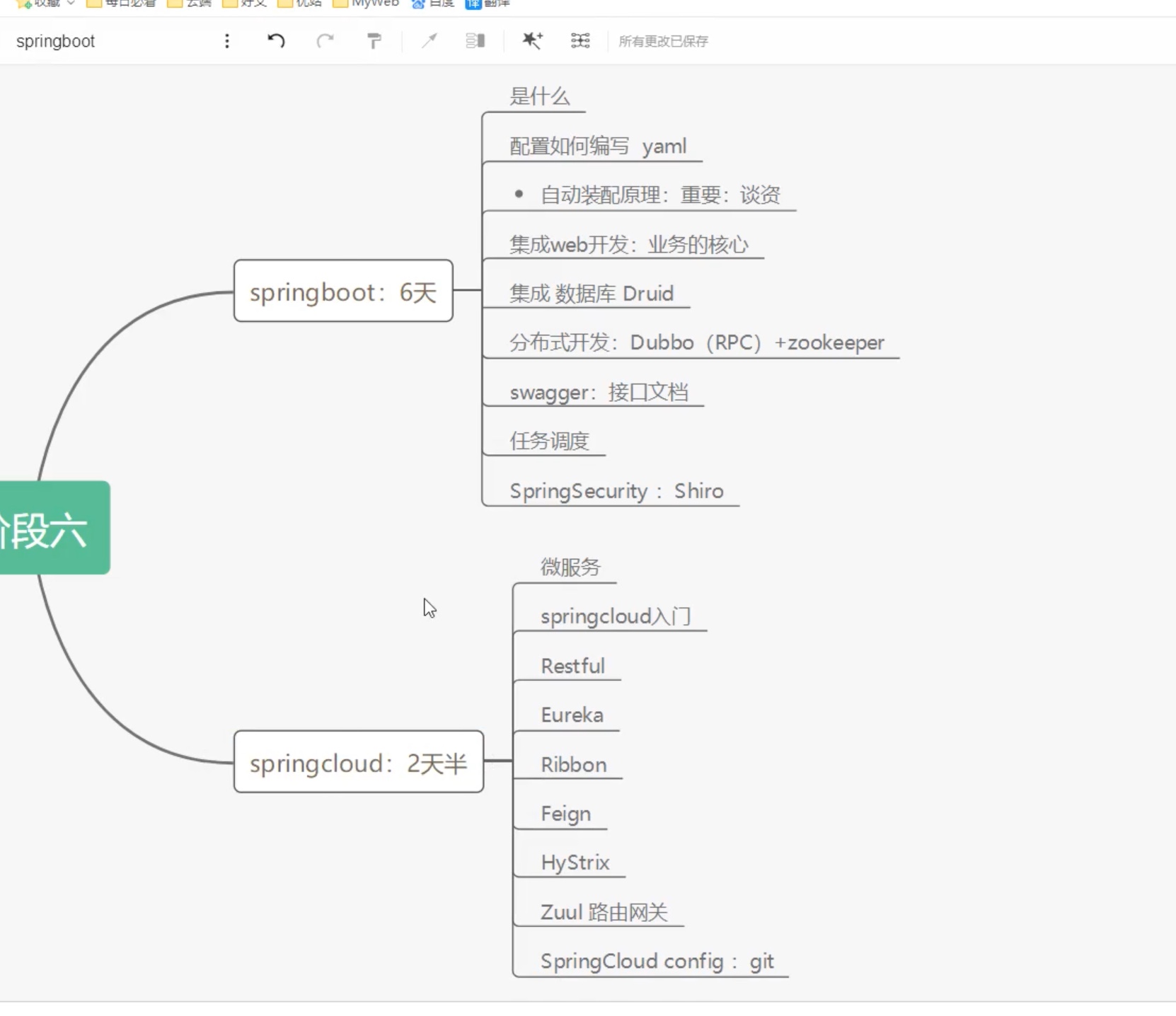Click the undo arrow icon
Viewport: 1176px width, 1016px height.
tap(276, 41)
